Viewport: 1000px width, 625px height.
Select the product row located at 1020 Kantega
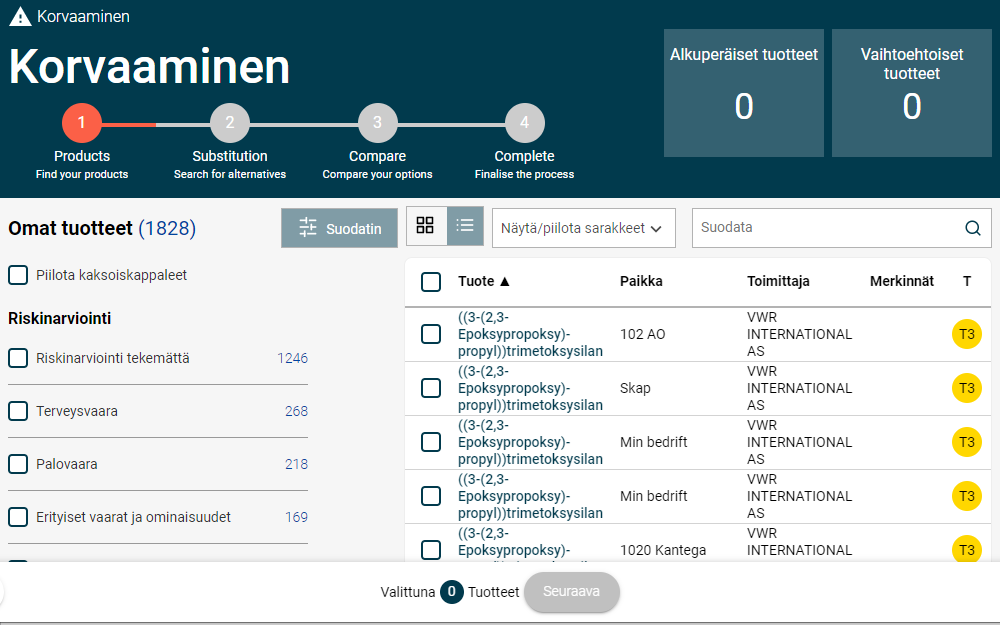(431, 550)
